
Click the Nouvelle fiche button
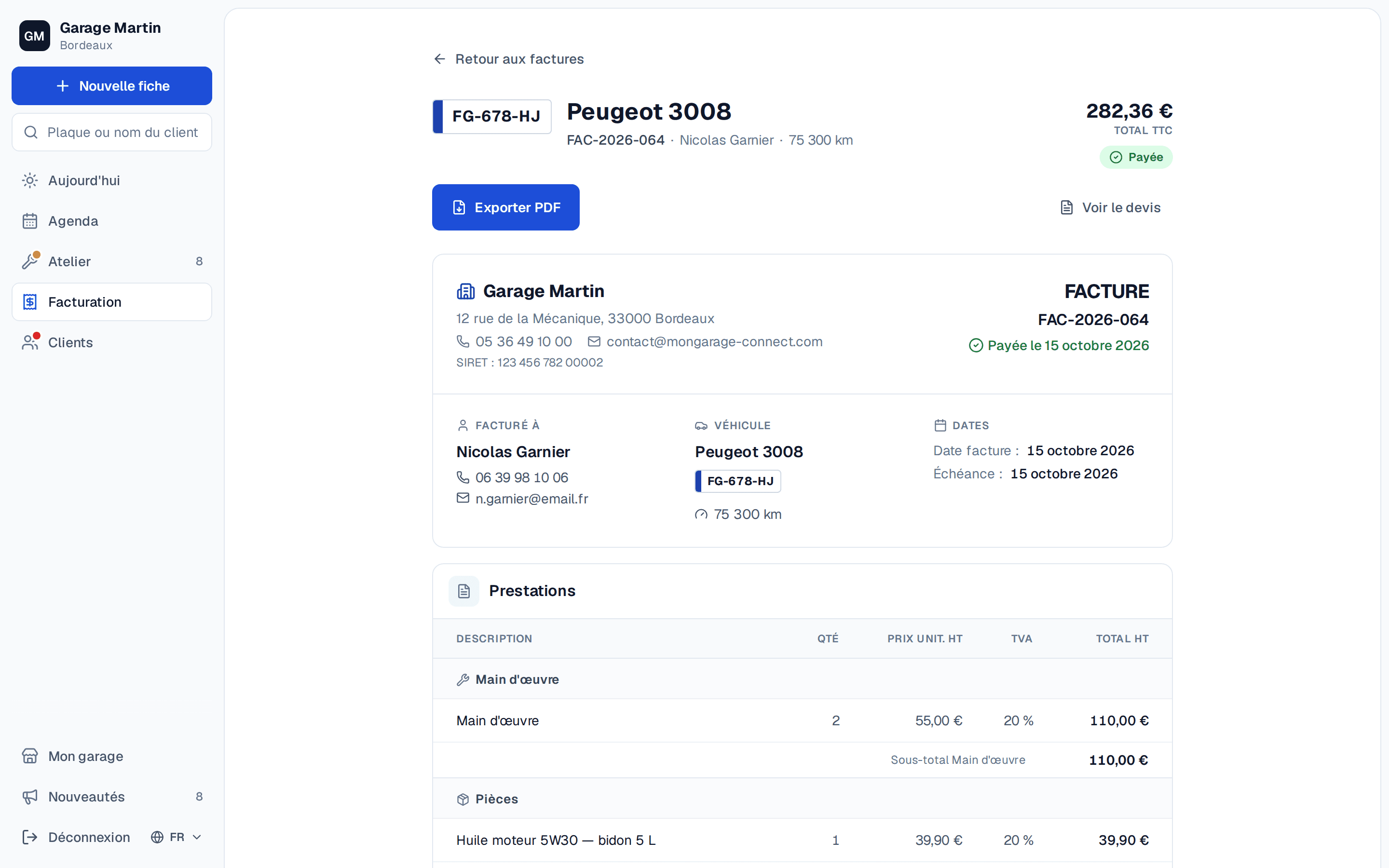point(112,86)
